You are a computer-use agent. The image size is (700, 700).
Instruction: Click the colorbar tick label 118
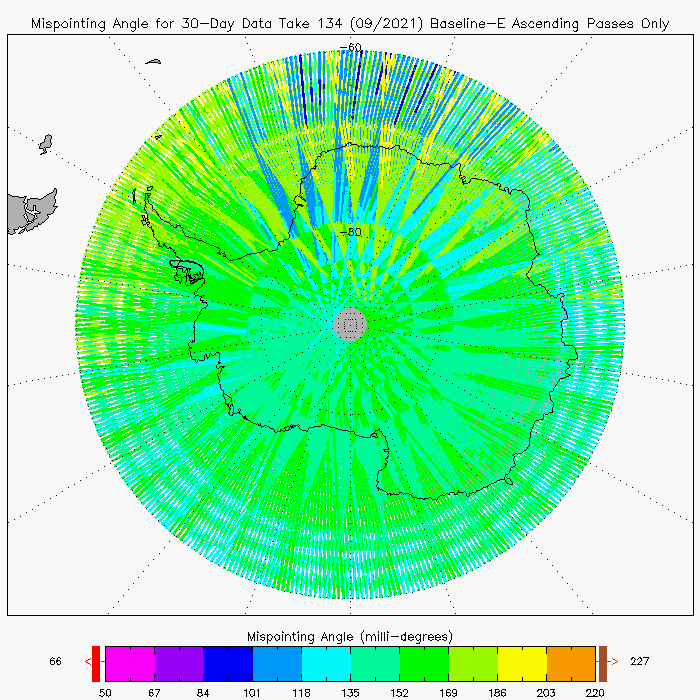click(x=301, y=693)
